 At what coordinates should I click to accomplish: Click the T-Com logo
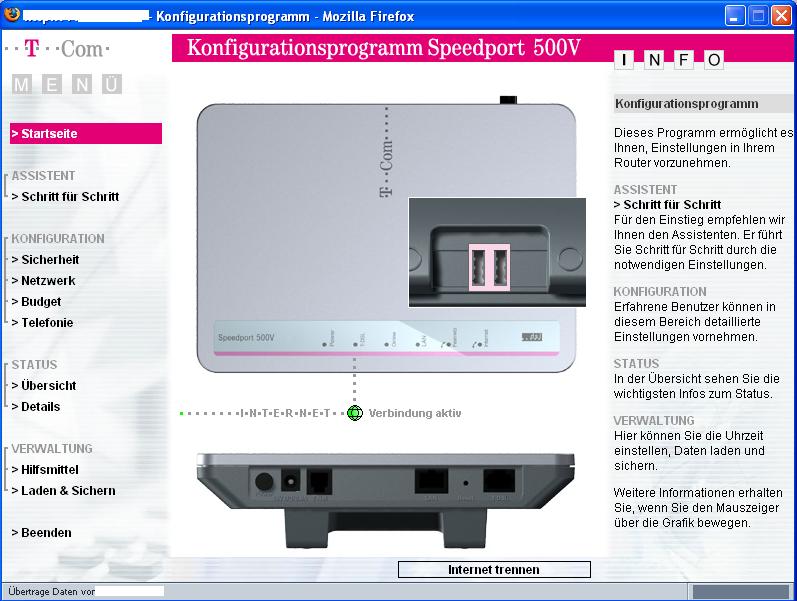(57, 49)
